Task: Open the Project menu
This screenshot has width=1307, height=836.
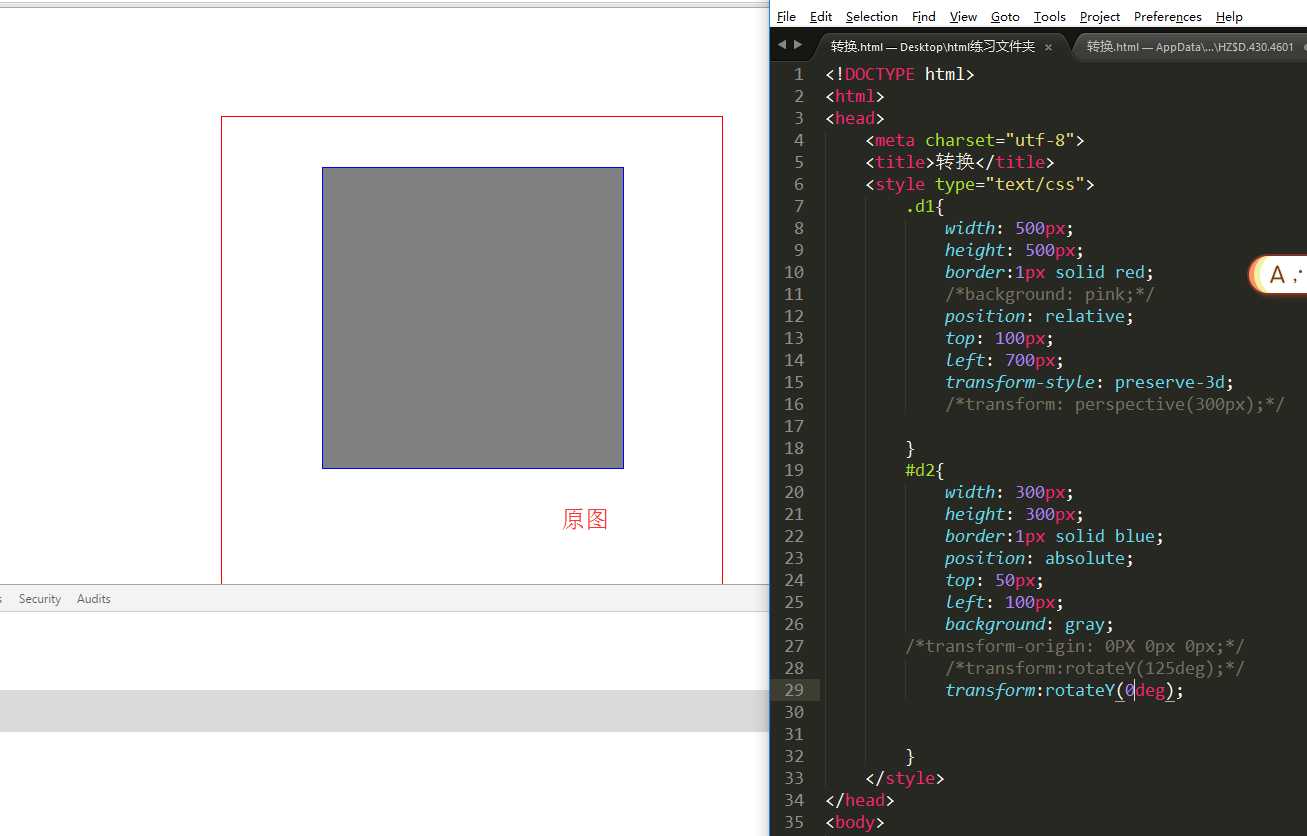Action: [x=1100, y=16]
